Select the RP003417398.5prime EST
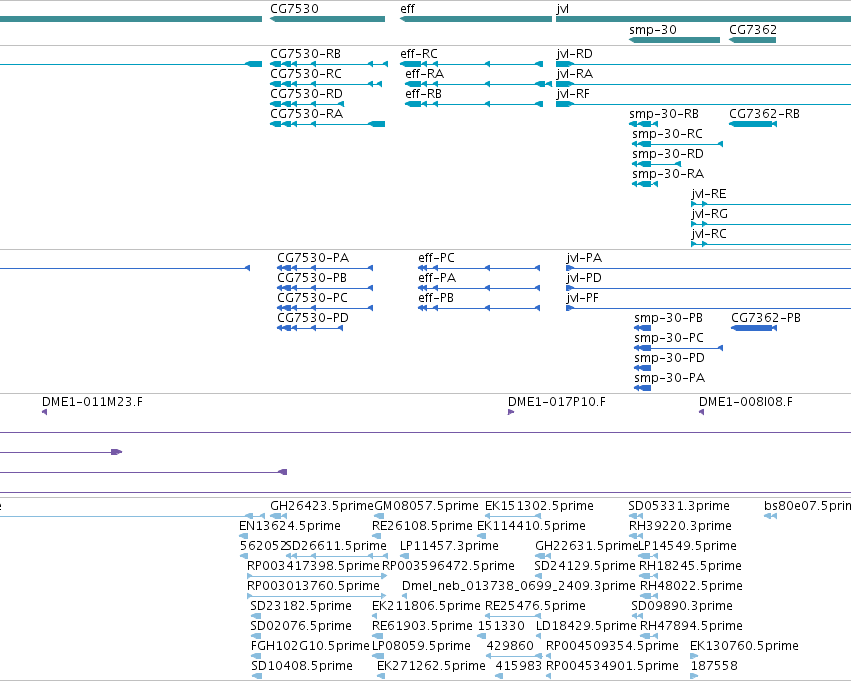Screen dimensions: 851x681 [317, 576]
